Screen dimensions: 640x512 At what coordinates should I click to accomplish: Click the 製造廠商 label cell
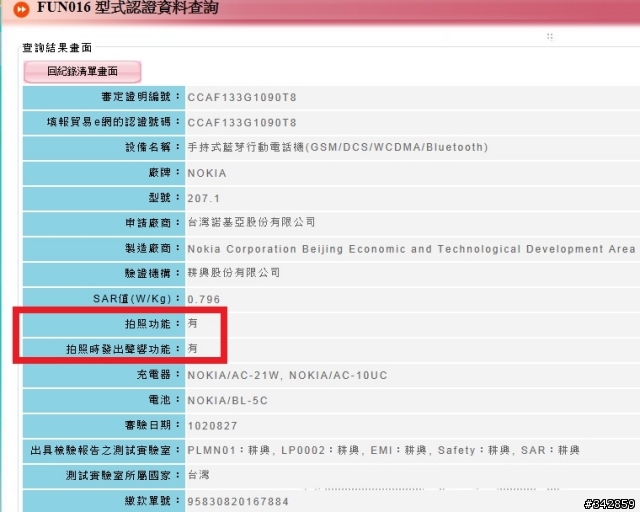pyautogui.click(x=104, y=249)
